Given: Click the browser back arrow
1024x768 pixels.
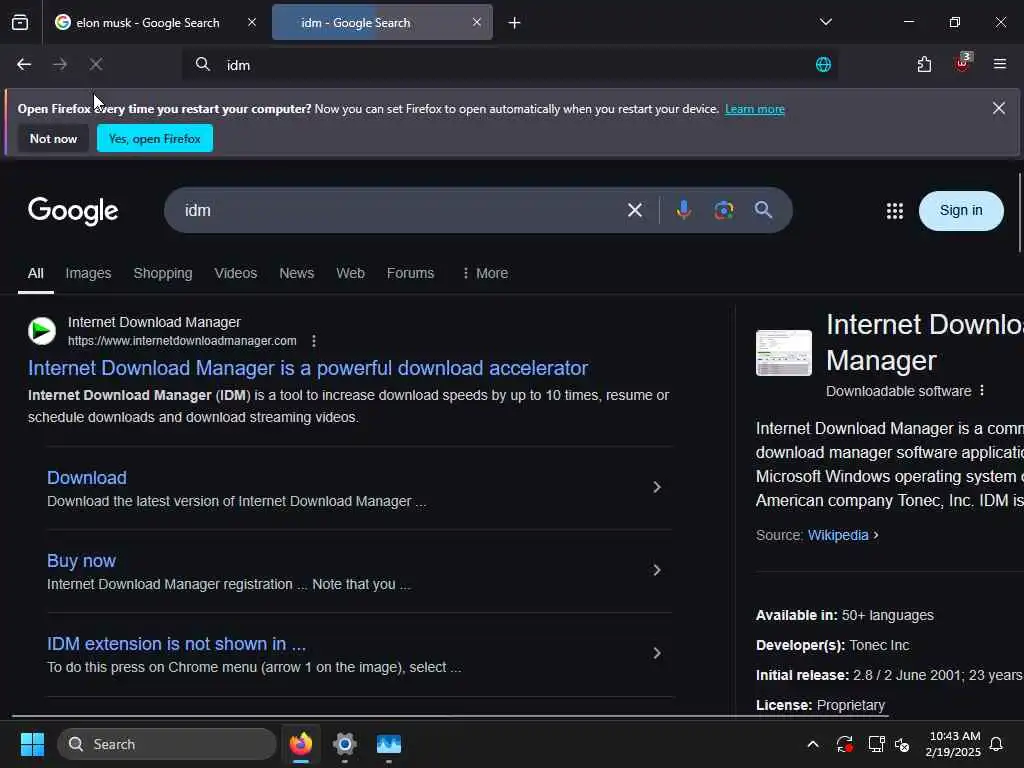Looking at the screenshot, I should coord(24,64).
